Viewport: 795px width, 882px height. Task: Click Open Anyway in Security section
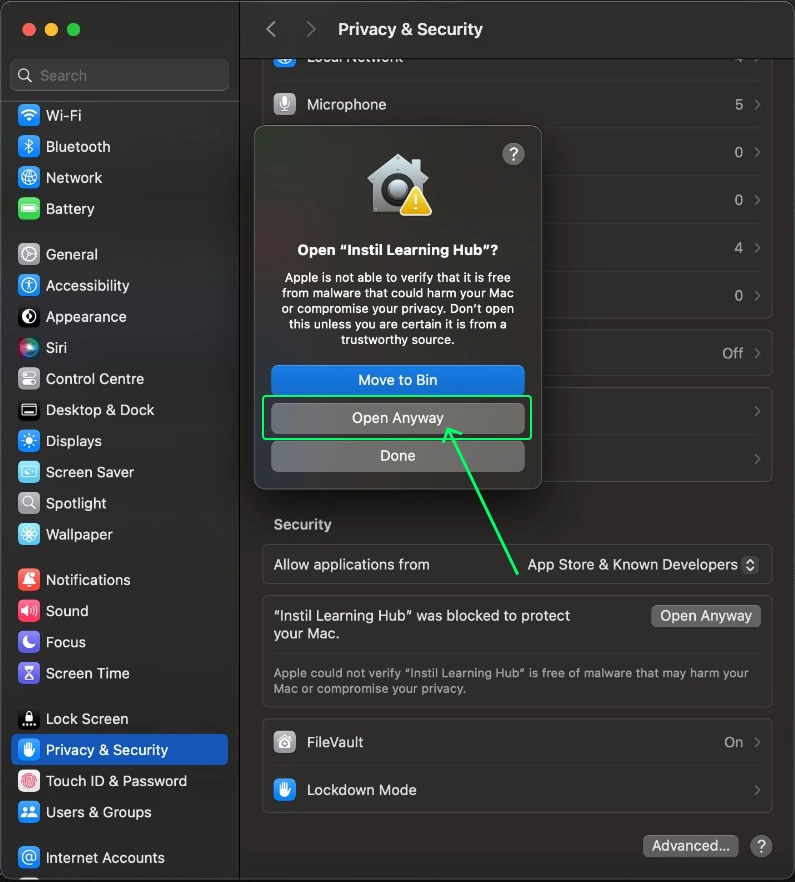tap(706, 615)
